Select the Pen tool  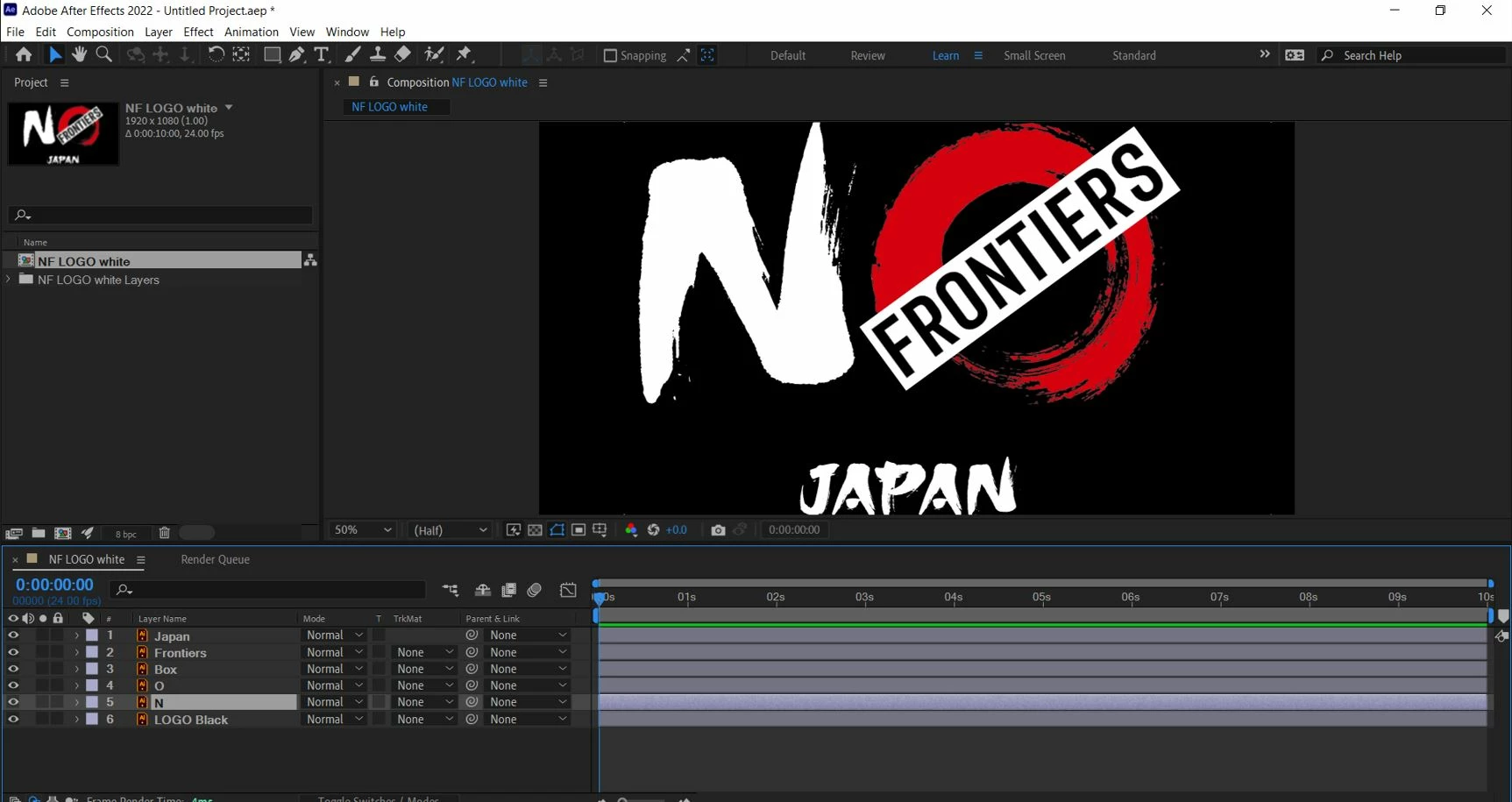click(296, 54)
